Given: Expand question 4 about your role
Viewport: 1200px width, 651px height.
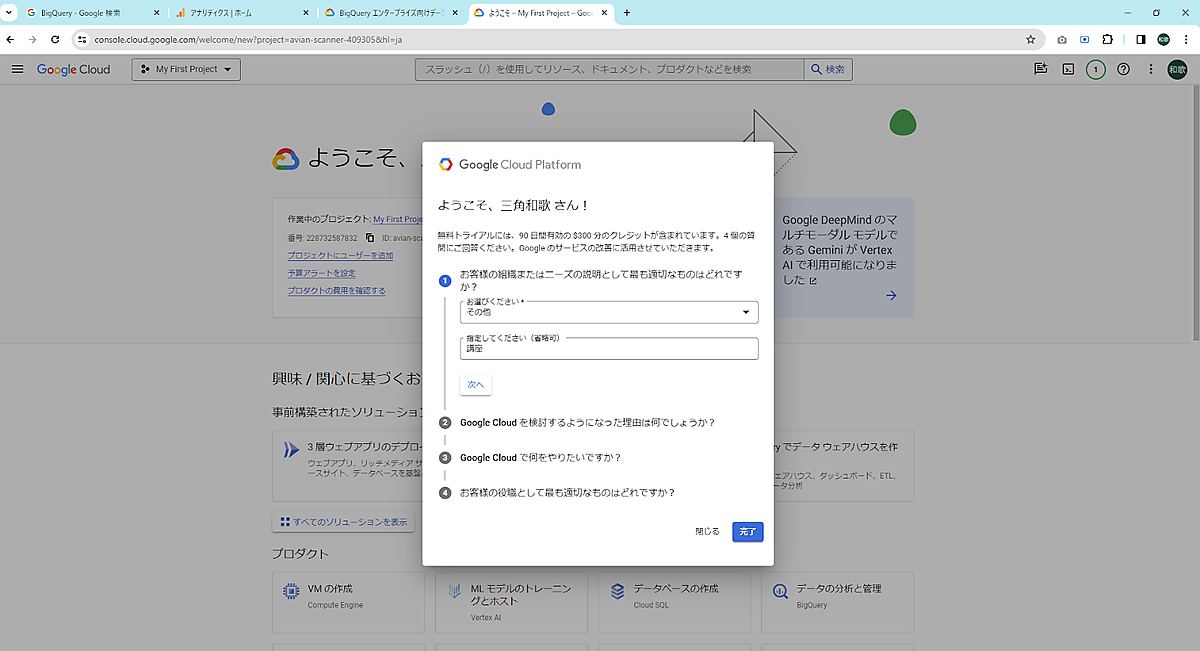Looking at the screenshot, I should click(567, 492).
